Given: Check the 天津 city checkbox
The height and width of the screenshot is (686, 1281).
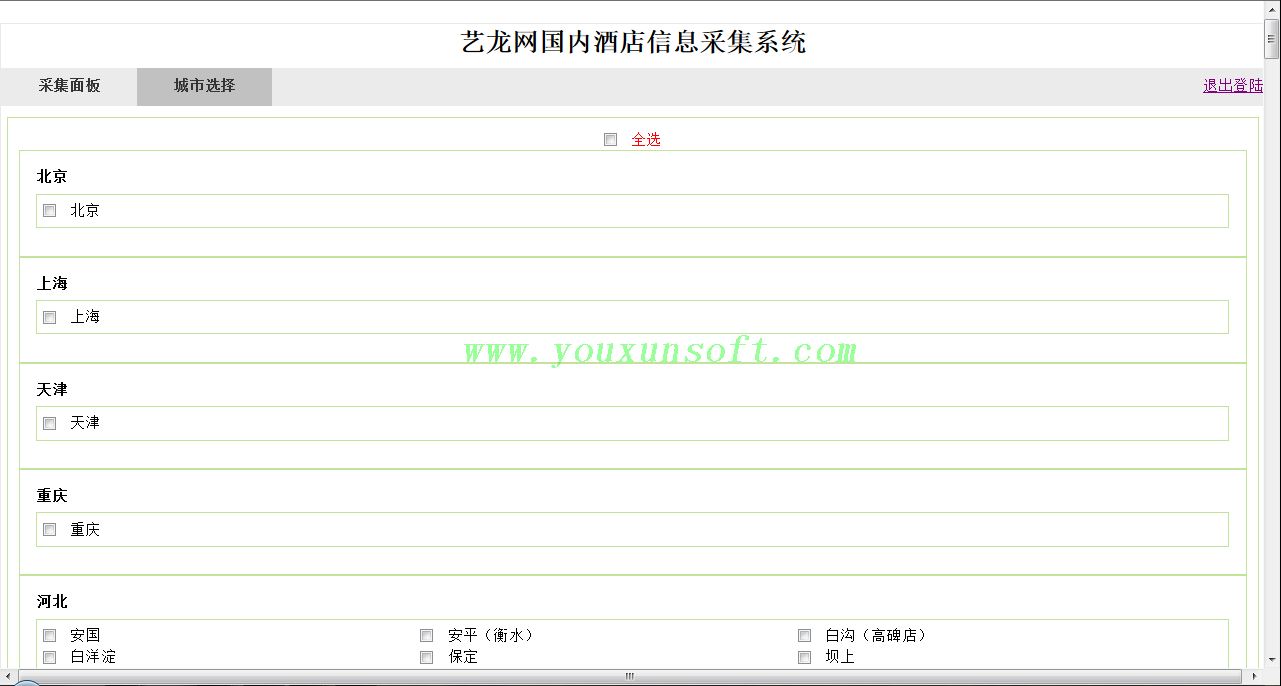Looking at the screenshot, I should click(49, 423).
